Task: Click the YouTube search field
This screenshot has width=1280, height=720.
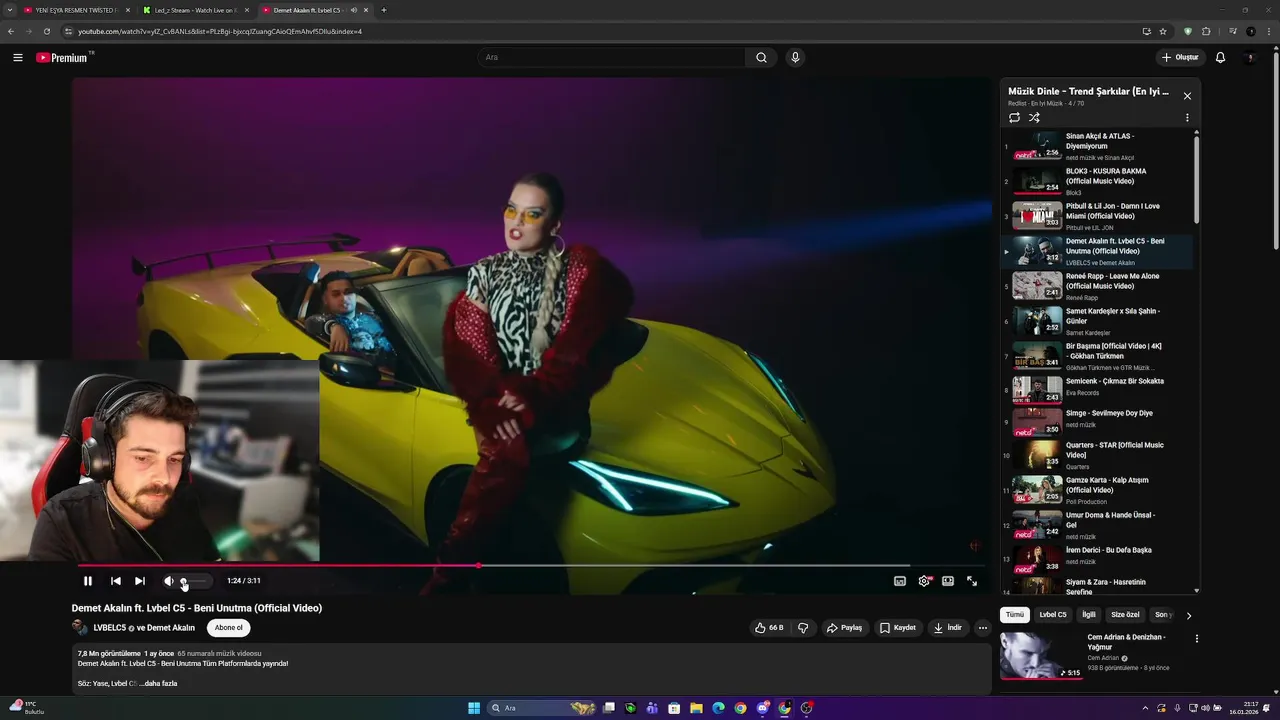Action: 611,58
